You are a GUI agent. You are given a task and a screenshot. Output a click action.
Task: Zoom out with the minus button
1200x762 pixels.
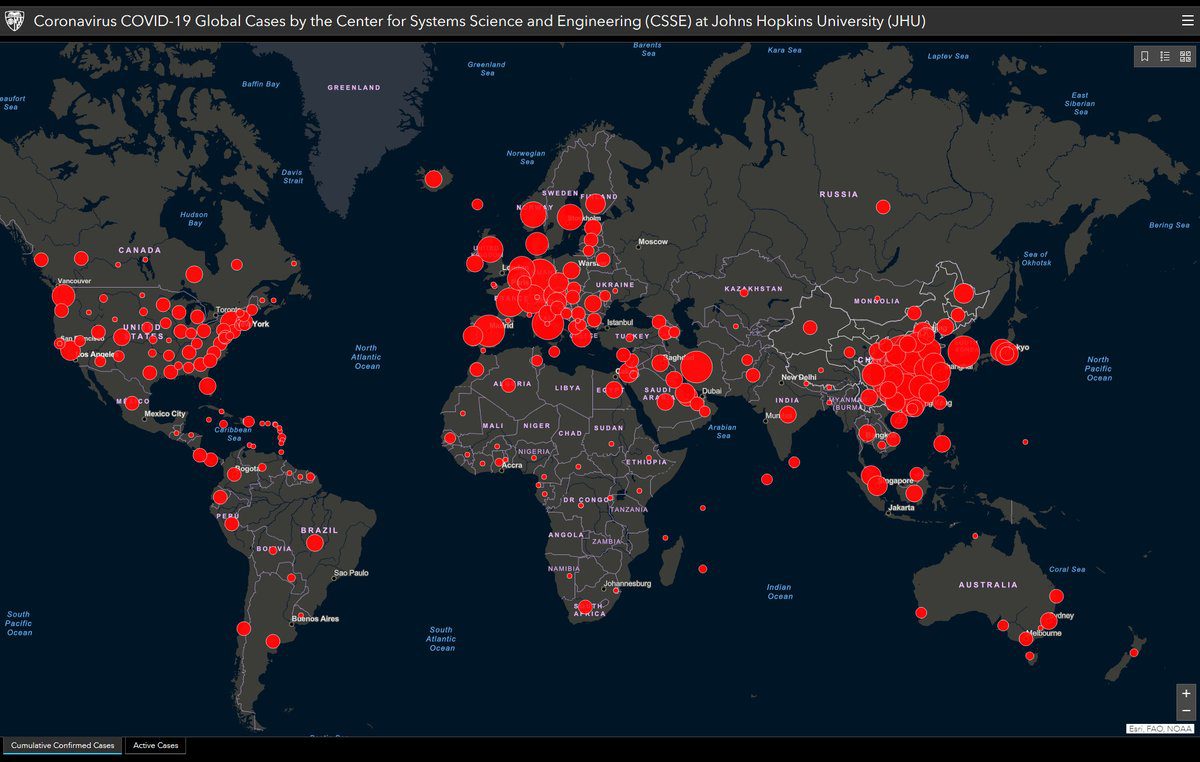1186,710
